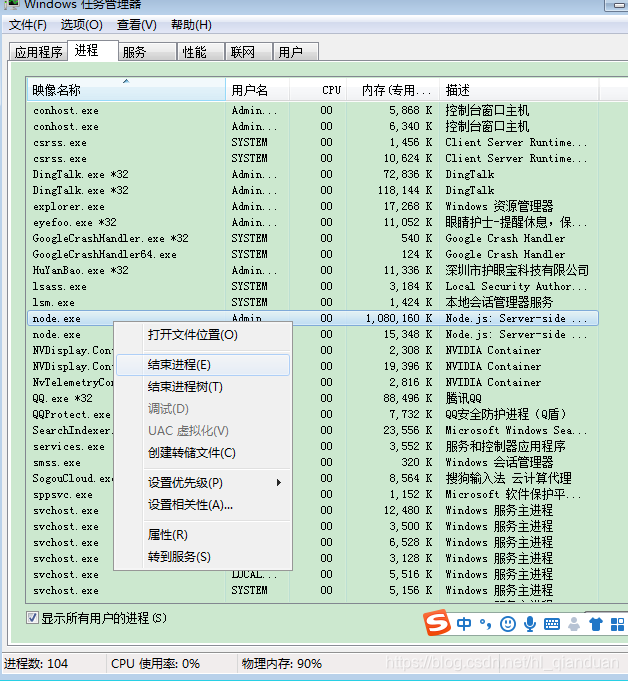Sort by 映像名称 column header
Viewport: 628px width, 681px height.
126,90
